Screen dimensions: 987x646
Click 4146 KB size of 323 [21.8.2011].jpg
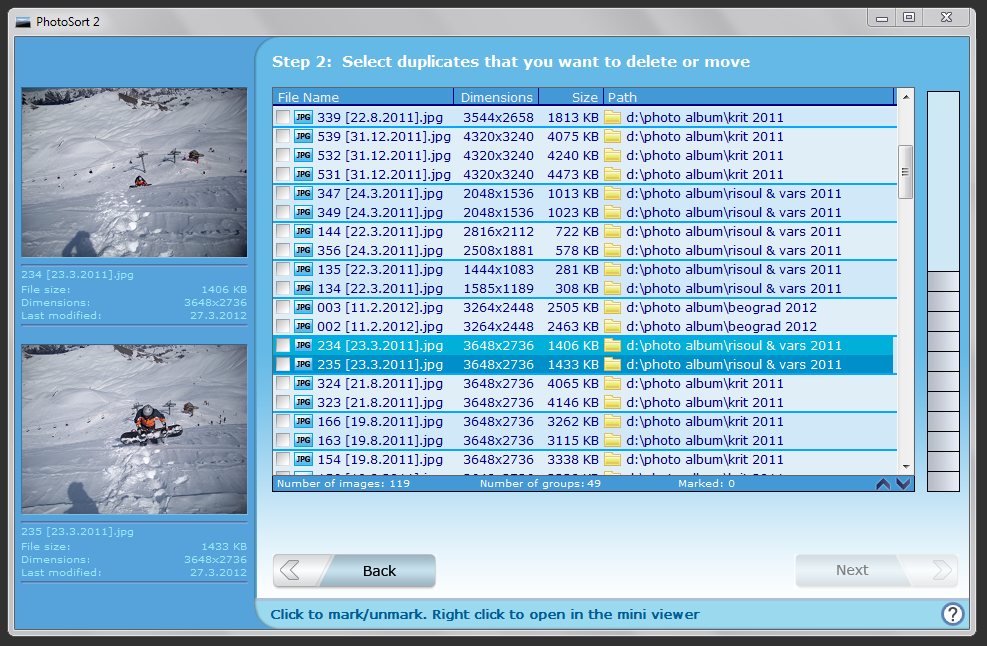572,402
